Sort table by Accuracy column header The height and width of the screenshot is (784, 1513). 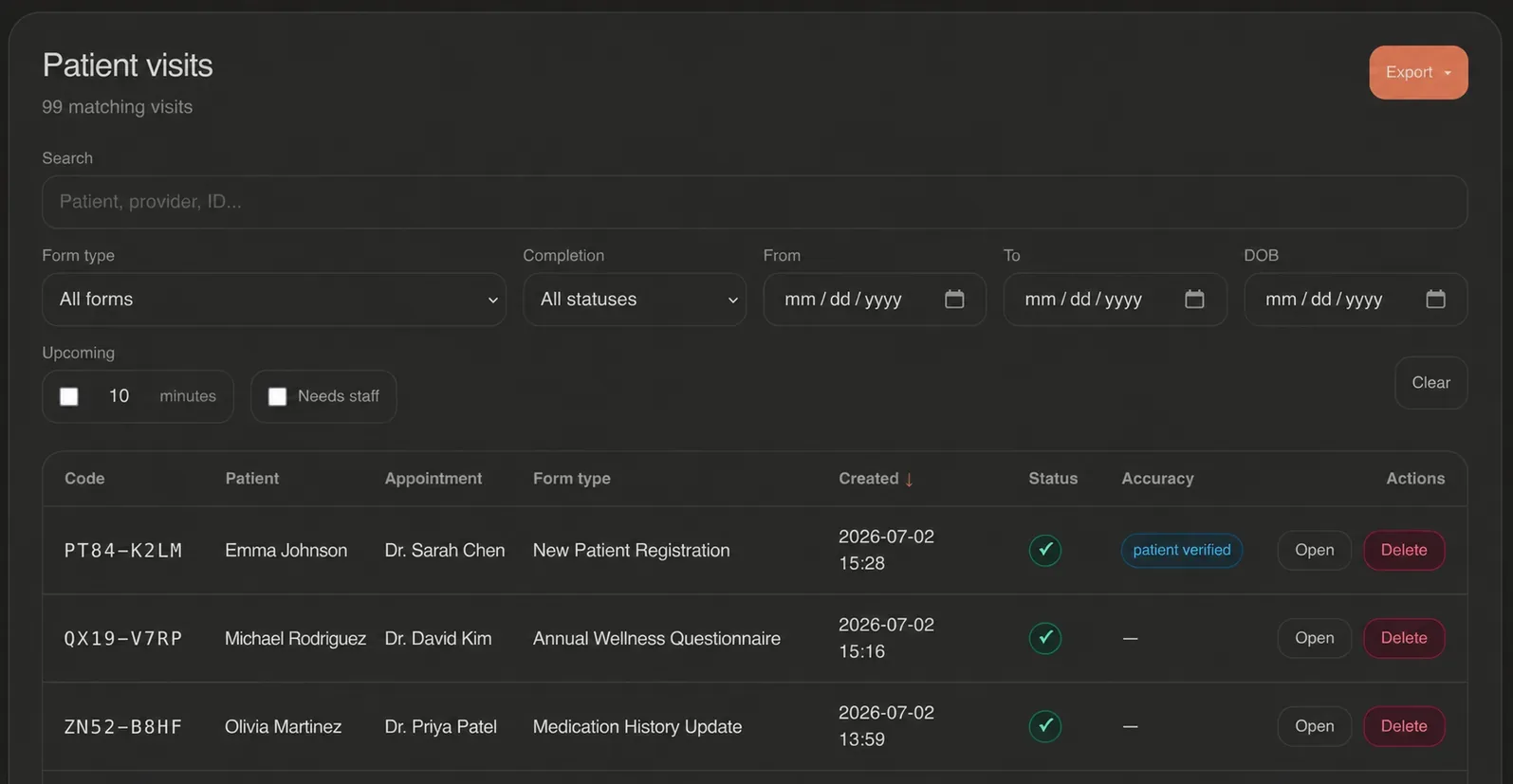1157,479
